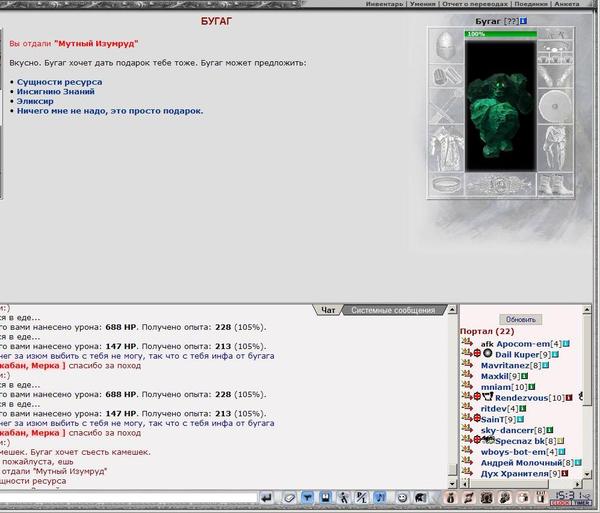
Task: Click the transfers arrows icon next to money bag
Action: (x=468, y=498)
